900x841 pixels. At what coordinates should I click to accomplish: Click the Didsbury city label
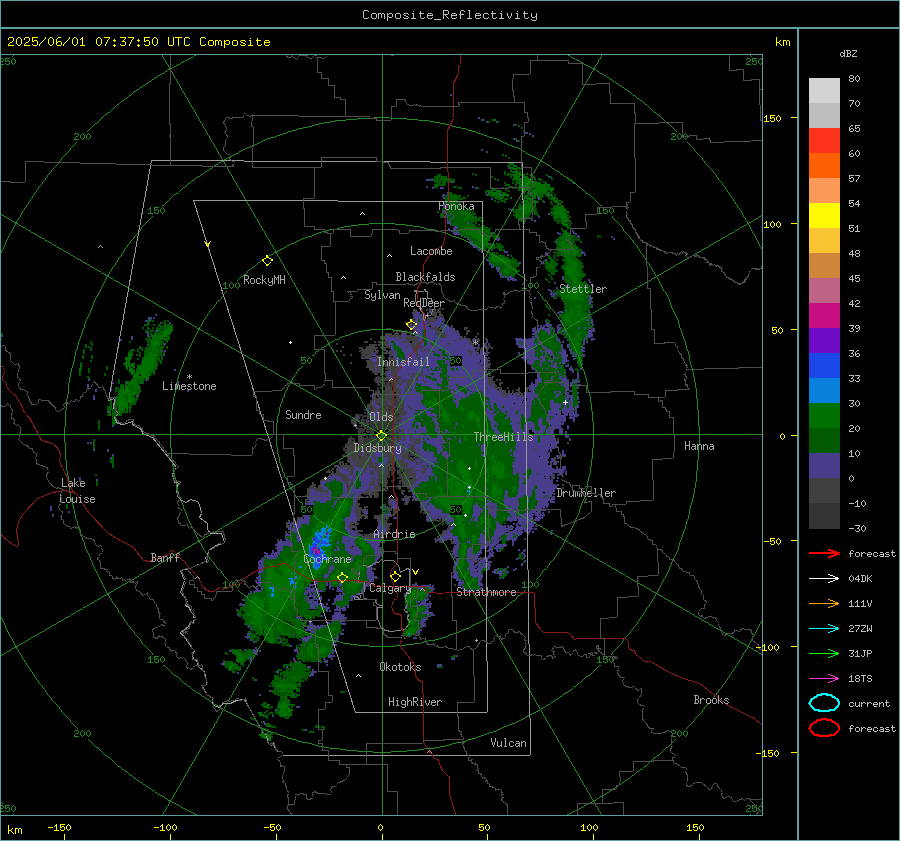377,448
